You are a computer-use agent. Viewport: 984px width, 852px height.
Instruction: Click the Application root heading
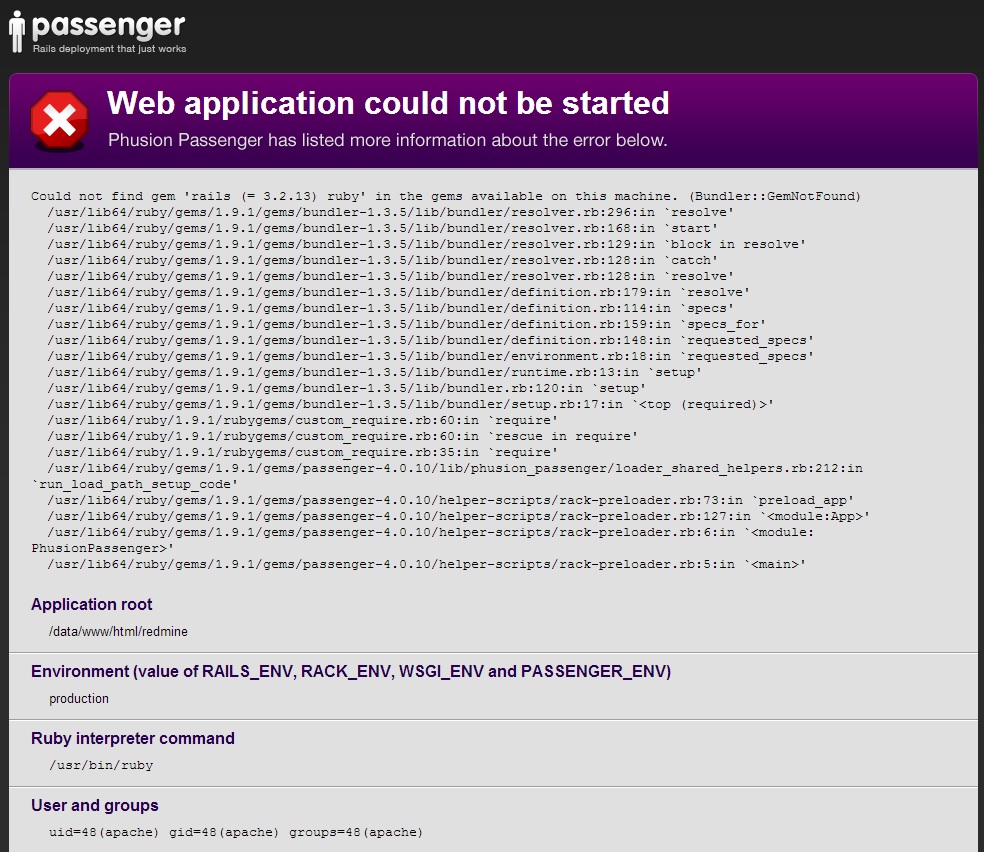click(x=92, y=604)
